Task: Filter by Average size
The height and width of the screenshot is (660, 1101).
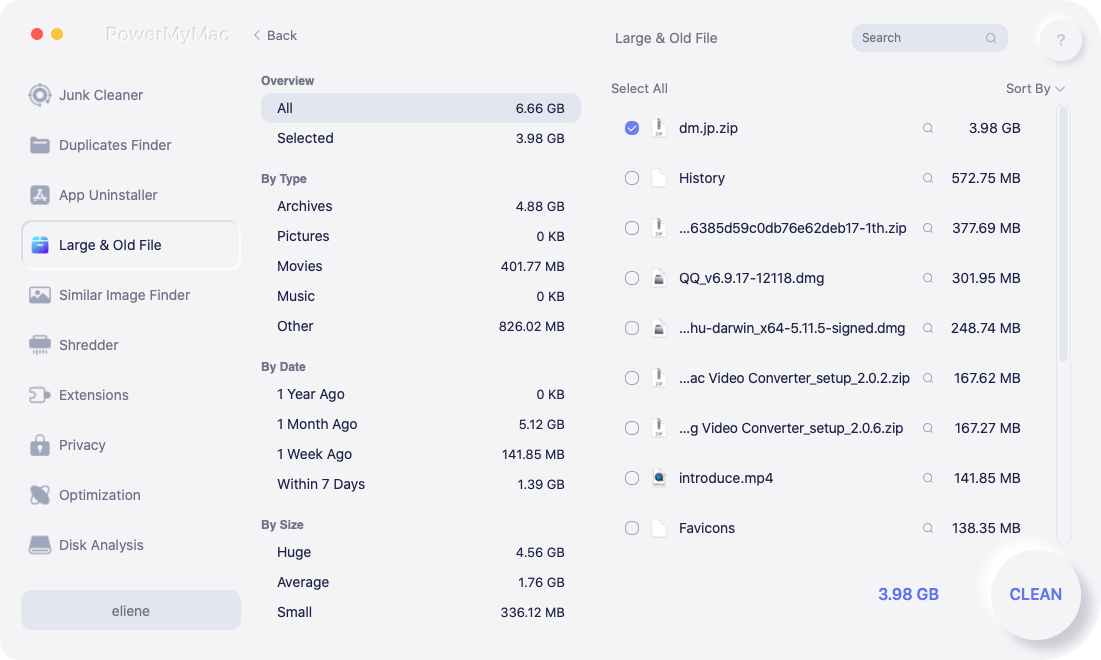Action: coord(421,582)
